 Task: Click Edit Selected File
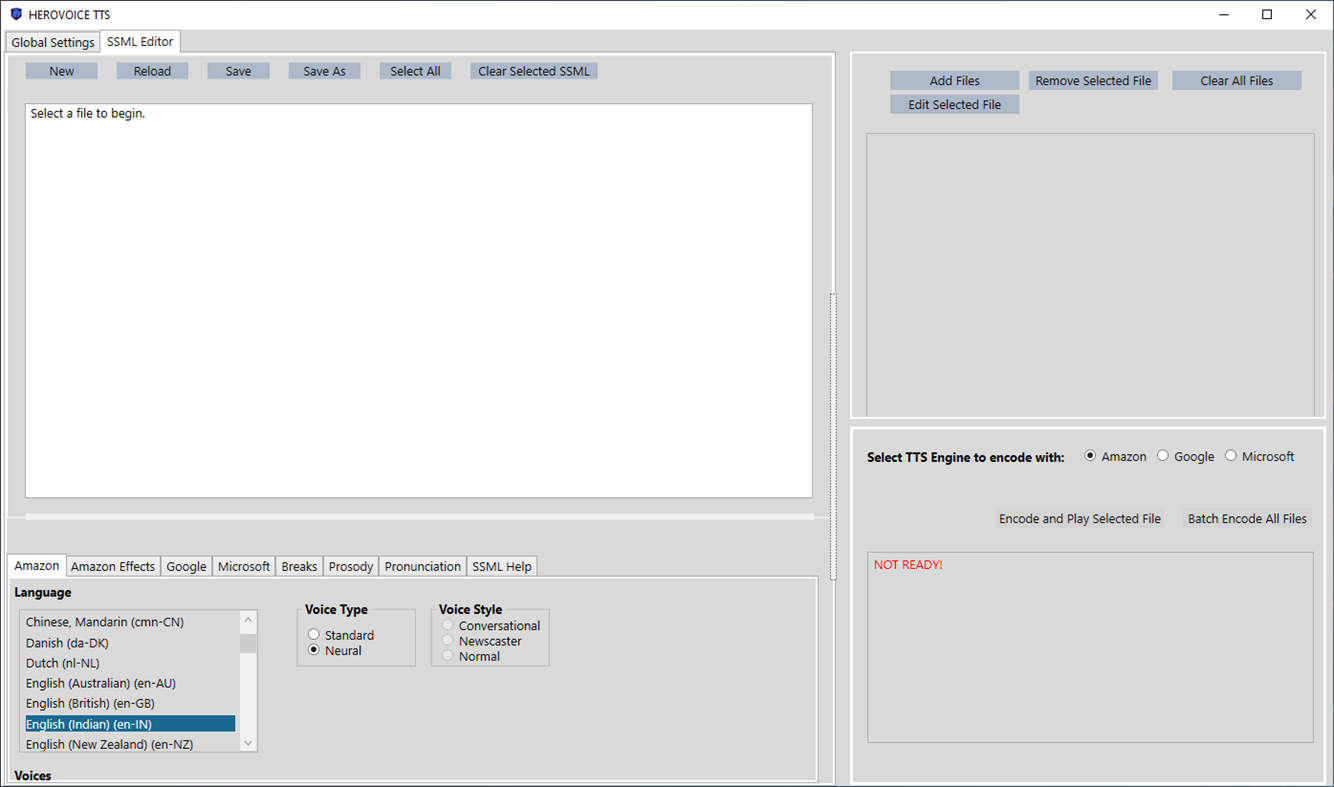[x=954, y=104]
